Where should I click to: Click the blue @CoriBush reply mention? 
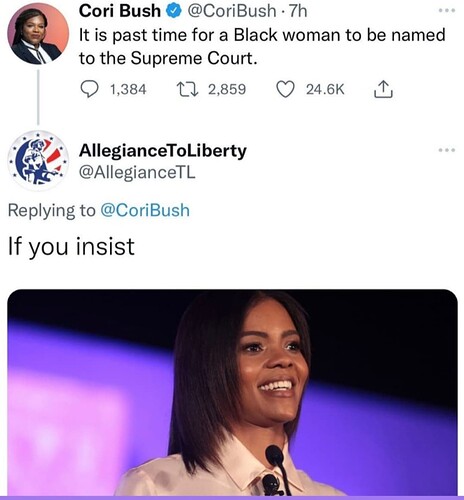(x=145, y=211)
